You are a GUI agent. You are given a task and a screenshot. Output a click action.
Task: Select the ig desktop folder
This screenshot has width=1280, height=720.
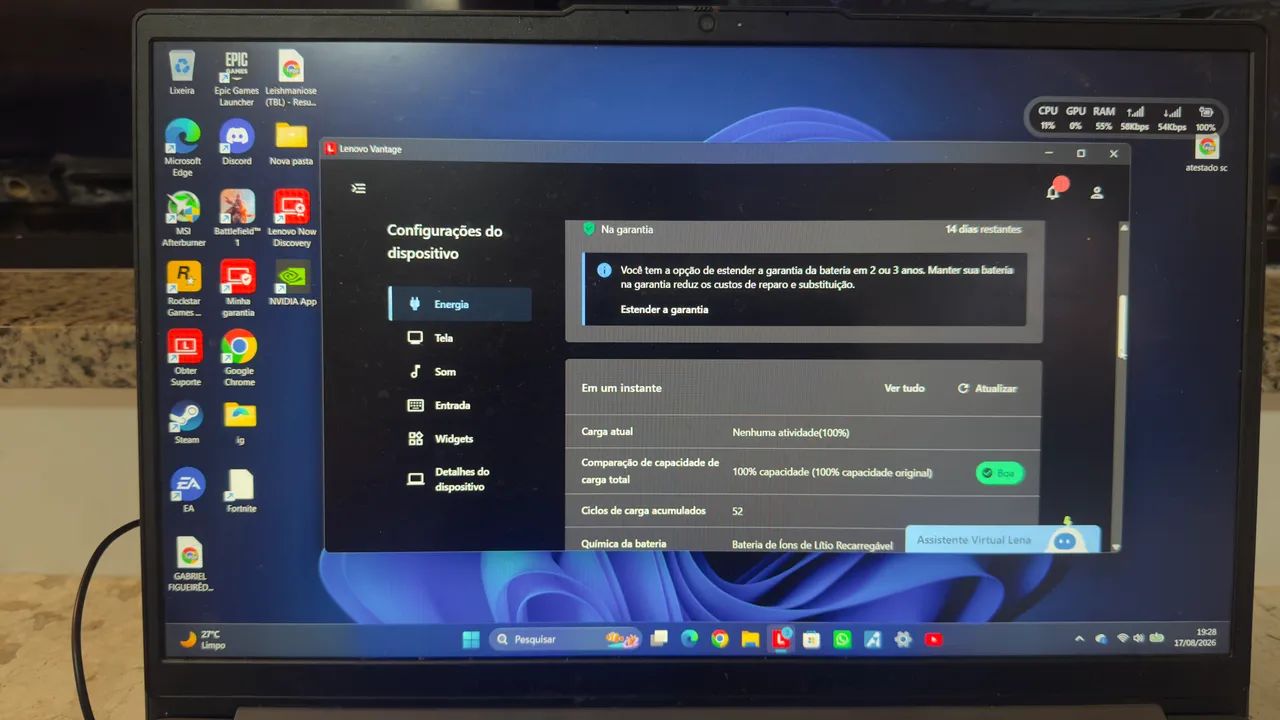pyautogui.click(x=240, y=423)
